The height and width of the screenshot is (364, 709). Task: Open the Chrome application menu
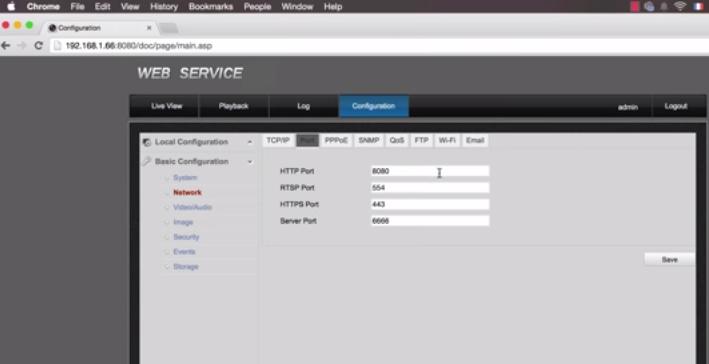coord(43,7)
